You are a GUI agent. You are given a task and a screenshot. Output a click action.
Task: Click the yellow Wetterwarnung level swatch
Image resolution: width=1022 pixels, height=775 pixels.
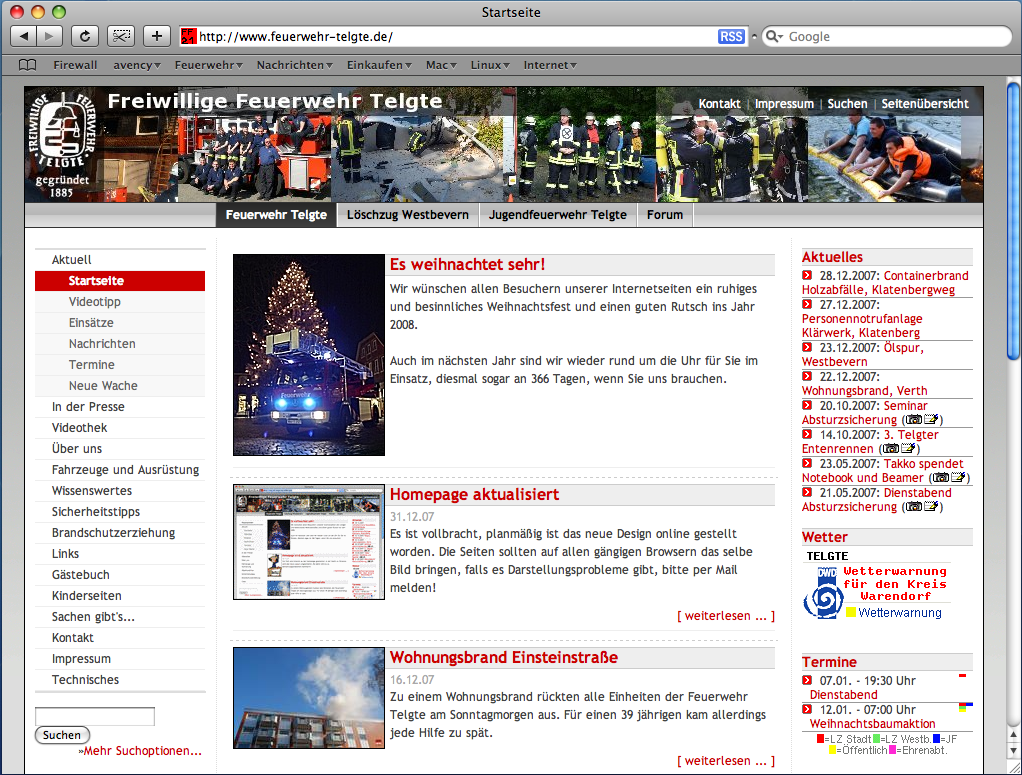click(x=851, y=613)
